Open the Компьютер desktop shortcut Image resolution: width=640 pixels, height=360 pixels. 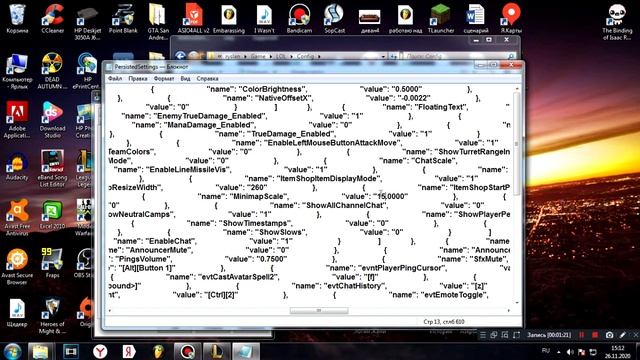pos(17,71)
